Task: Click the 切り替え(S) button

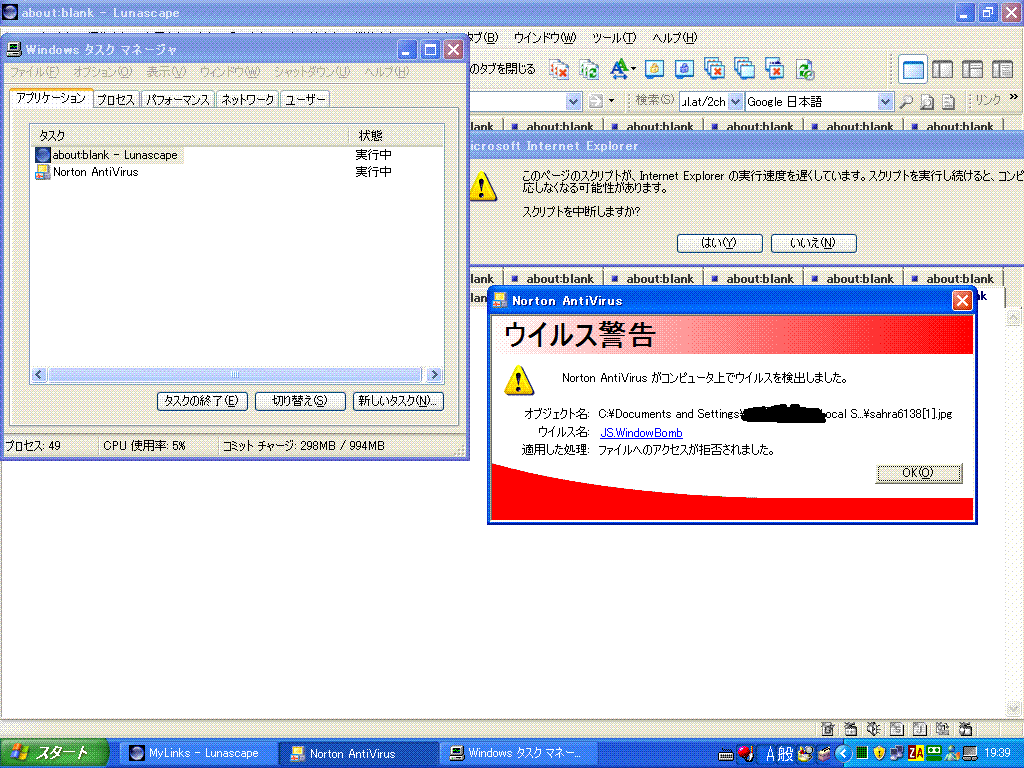Action: [x=300, y=401]
